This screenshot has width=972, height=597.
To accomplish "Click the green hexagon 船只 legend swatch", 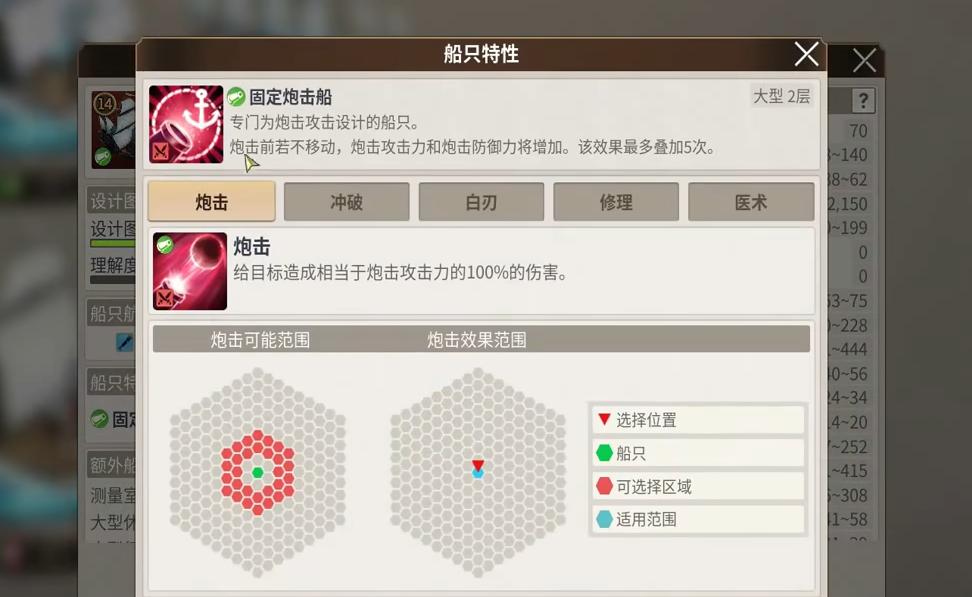I will [x=604, y=453].
